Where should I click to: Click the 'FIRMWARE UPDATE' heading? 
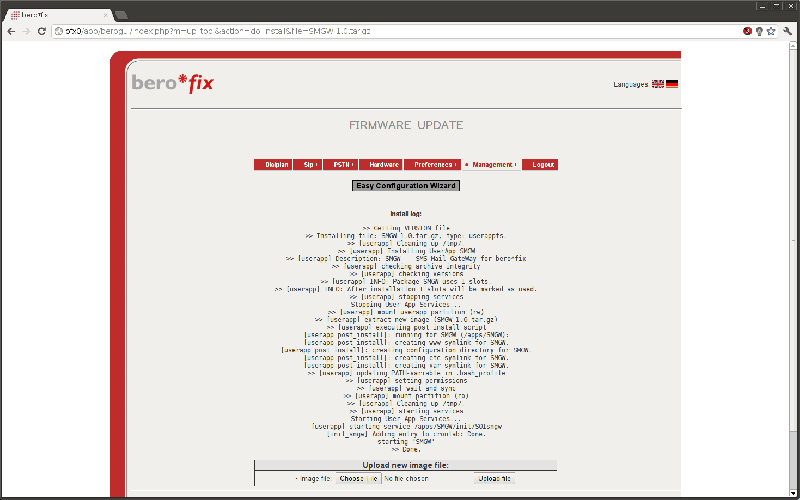click(406, 126)
